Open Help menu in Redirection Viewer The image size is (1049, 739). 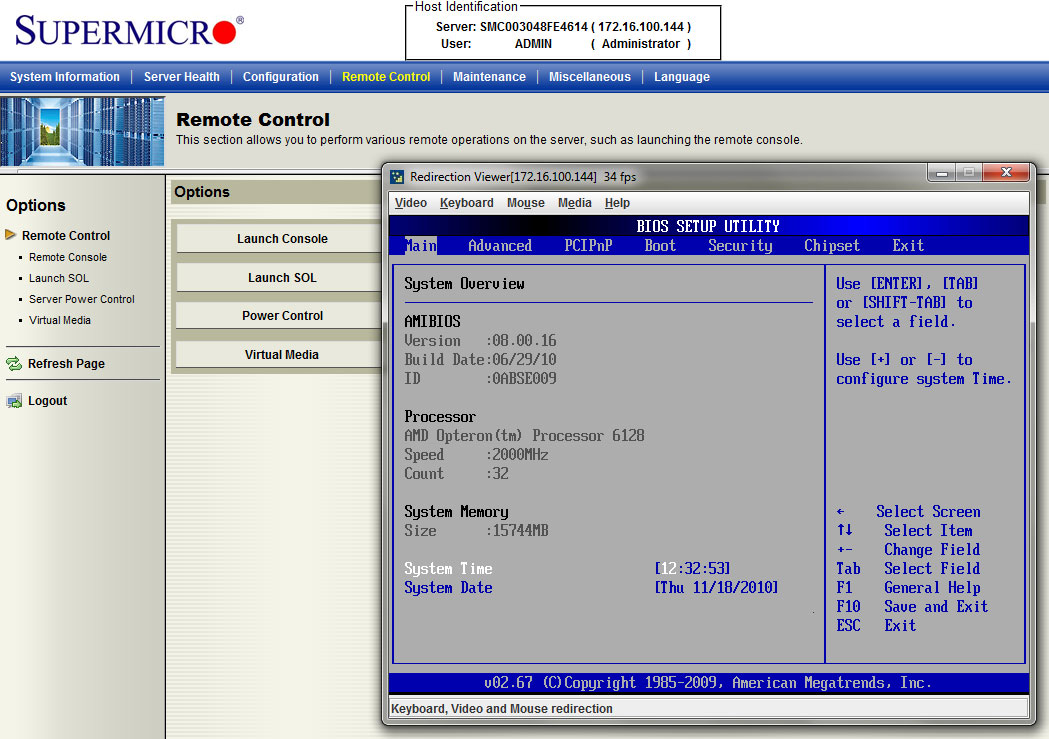pyautogui.click(x=617, y=203)
